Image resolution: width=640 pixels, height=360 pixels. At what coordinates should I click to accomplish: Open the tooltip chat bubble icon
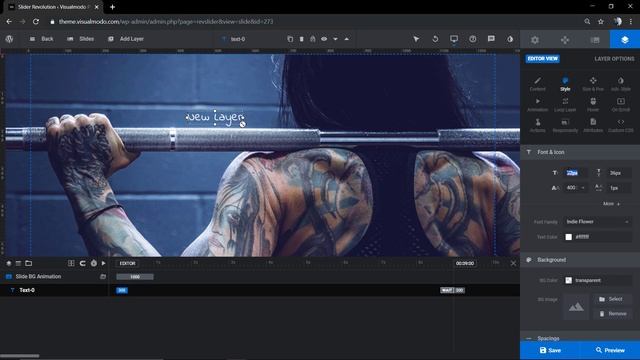pos(491,39)
